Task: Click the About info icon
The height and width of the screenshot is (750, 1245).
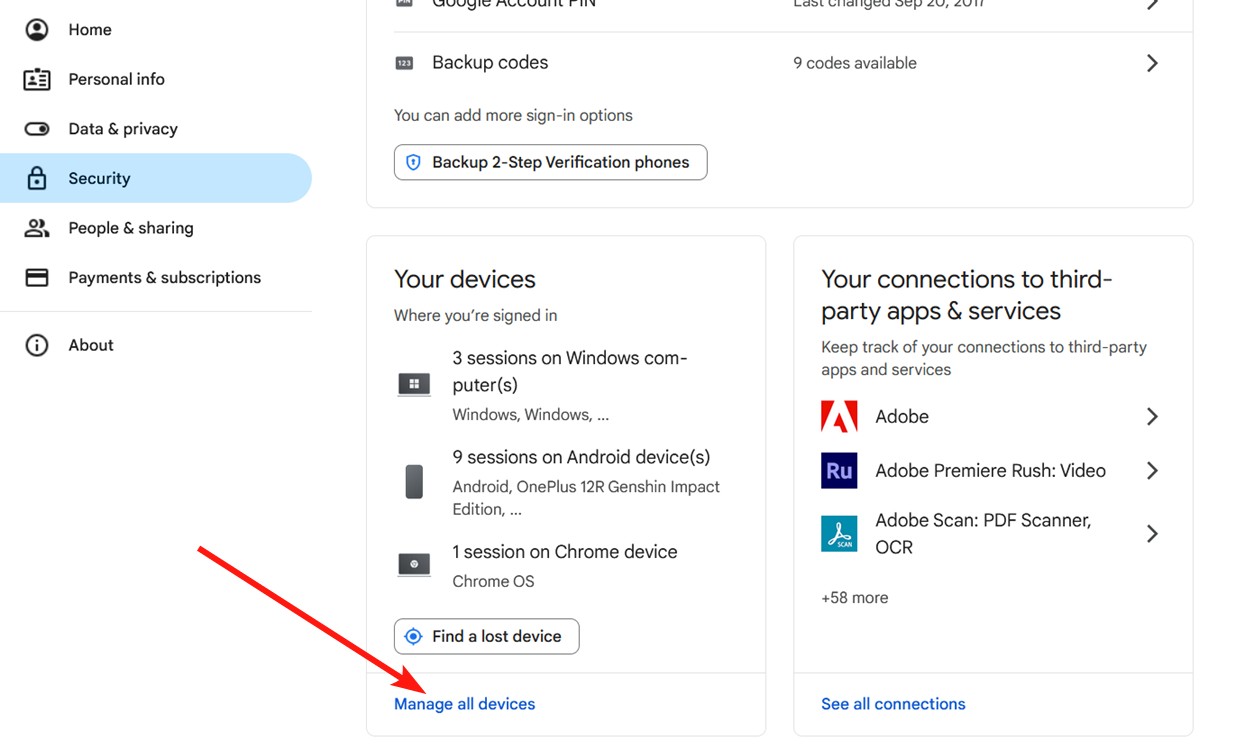Action: point(36,344)
